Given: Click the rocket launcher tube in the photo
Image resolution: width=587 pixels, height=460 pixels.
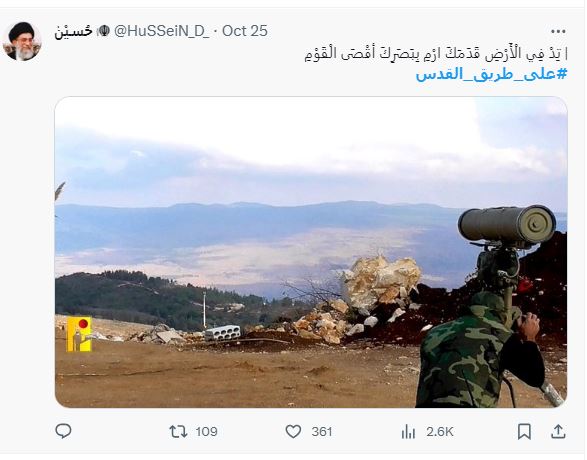Looking at the screenshot, I should (x=507, y=225).
